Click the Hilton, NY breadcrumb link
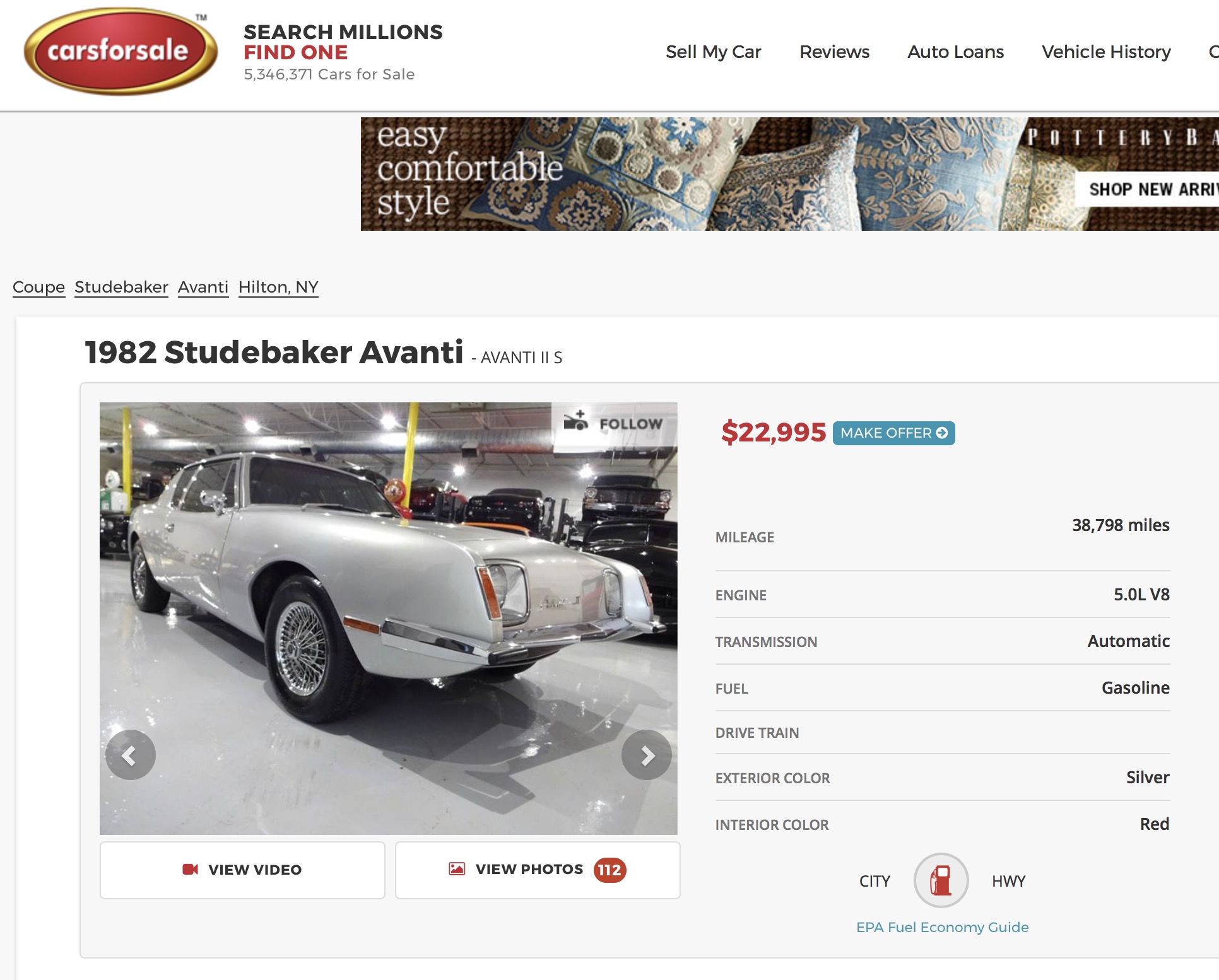The width and height of the screenshot is (1219, 980). [278, 287]
